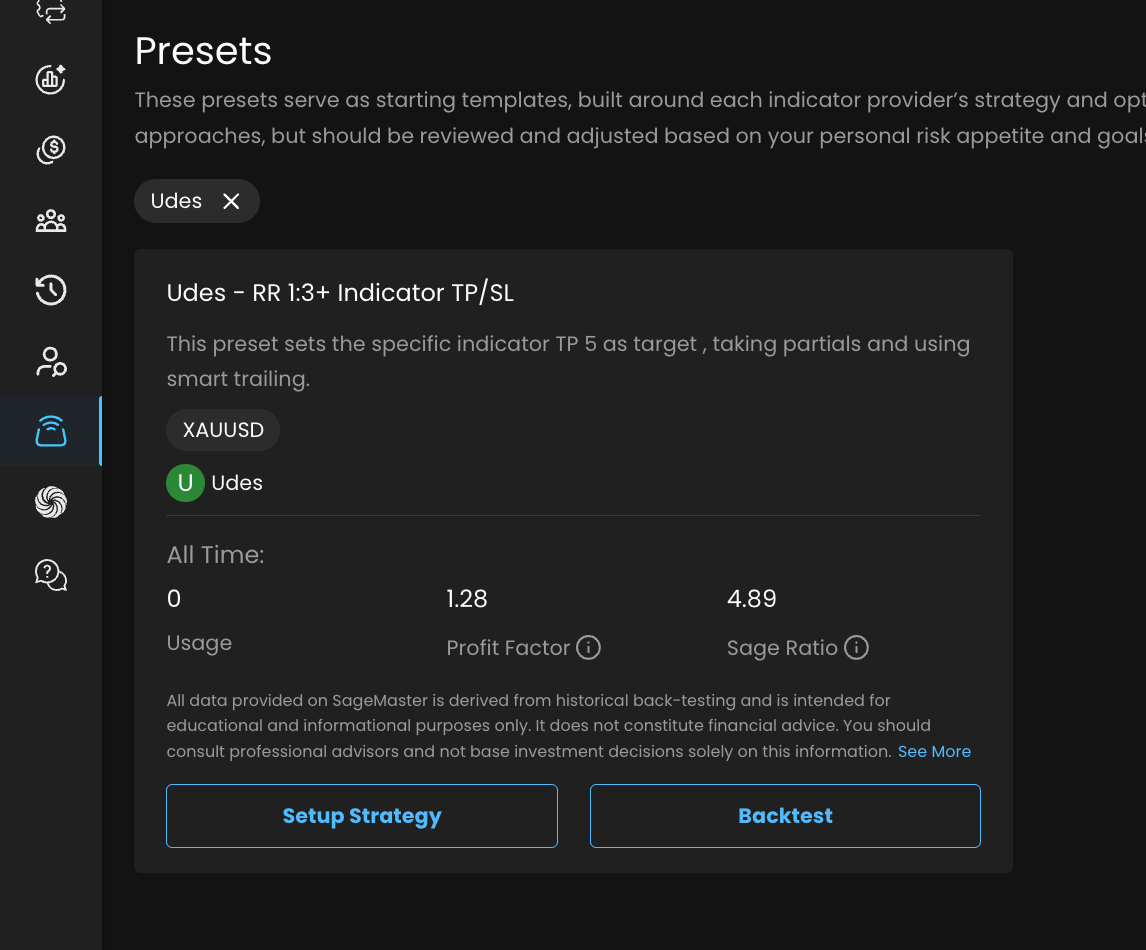Image resolution: width=1146 pixels, height=950 pixels.
Task: Select the highlighted signal sidebar icon
Action: point(51,431)
